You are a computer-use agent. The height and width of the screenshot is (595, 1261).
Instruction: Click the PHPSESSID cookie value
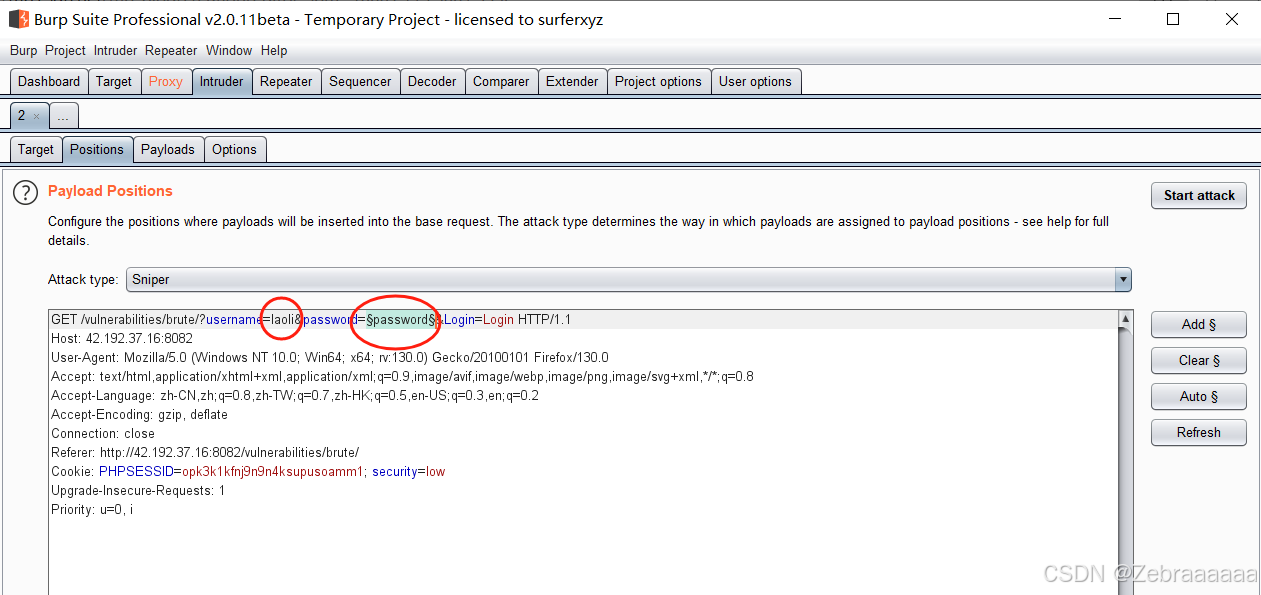coord(272,472)
